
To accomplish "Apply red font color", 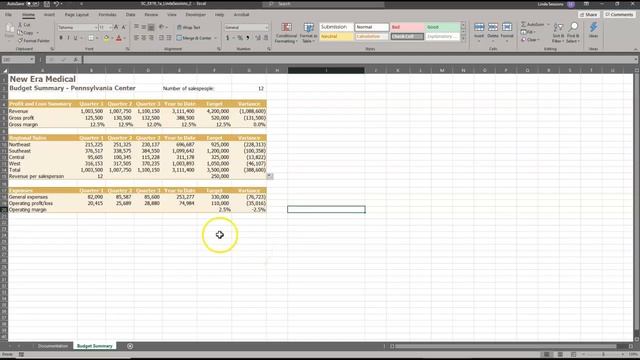I will point(119,38).
